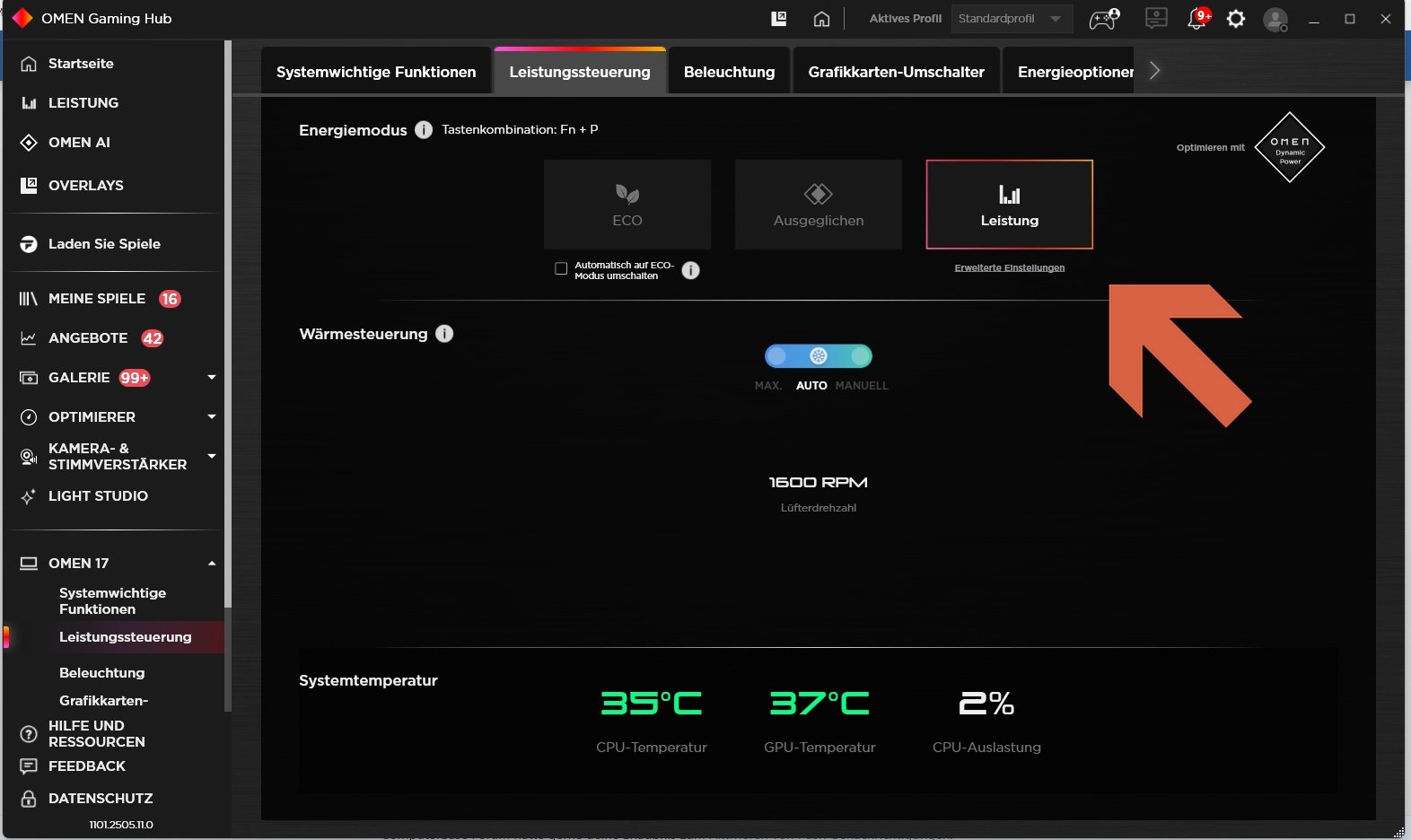This screenshot has width=1411, height=840.
Task: Open the game controller icon in title bar
Action: click(x=1104, y=18)
